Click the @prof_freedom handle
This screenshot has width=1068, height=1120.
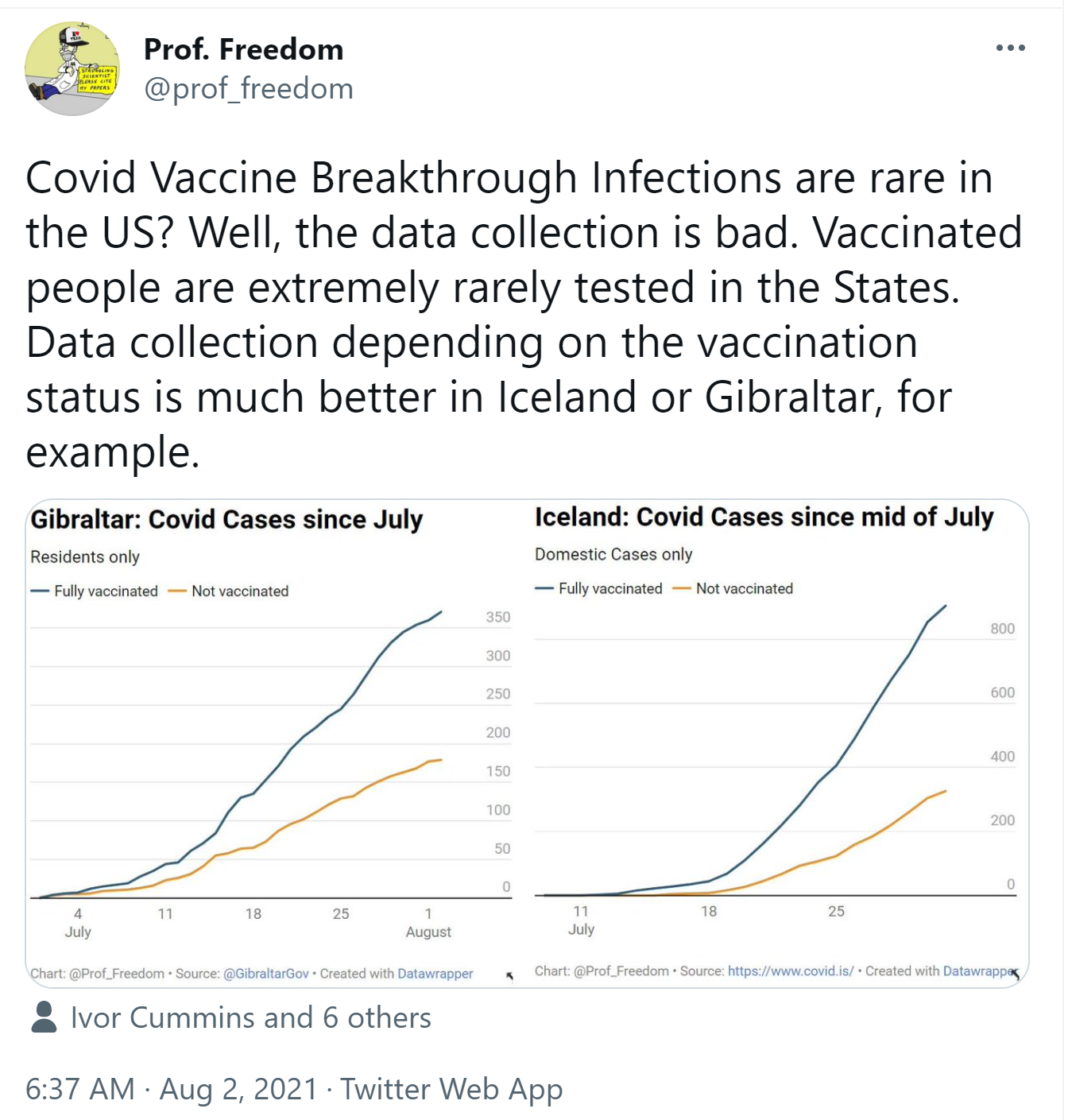(248, 89)
